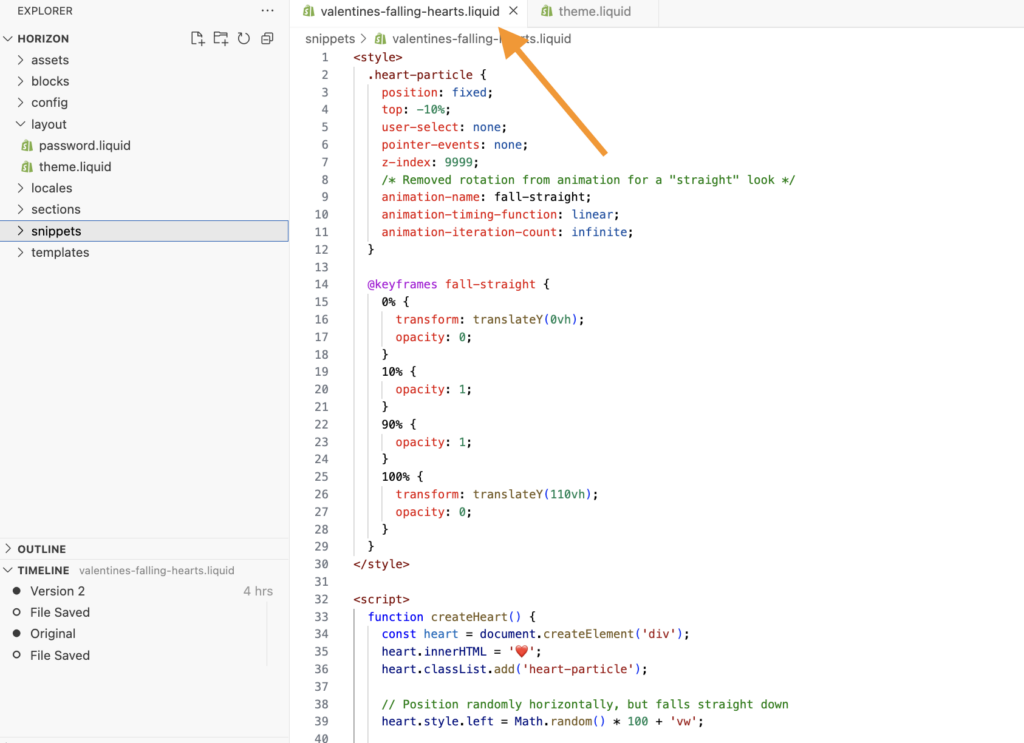Click line number 14 in the gutter

[321, 285]
